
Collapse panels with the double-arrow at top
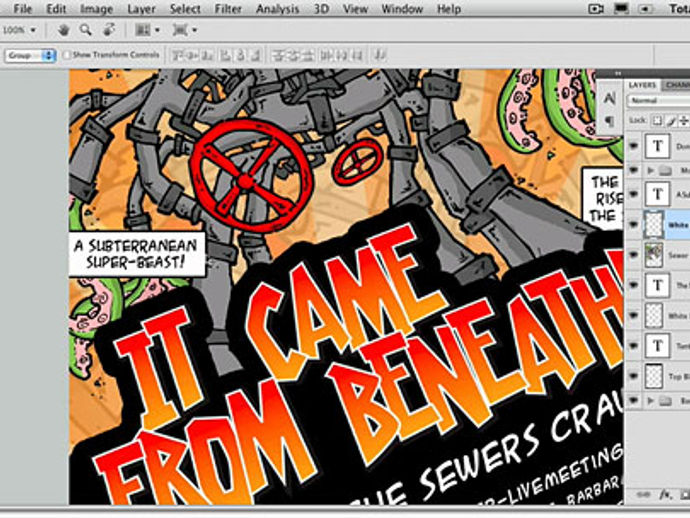tap(618, 73)
